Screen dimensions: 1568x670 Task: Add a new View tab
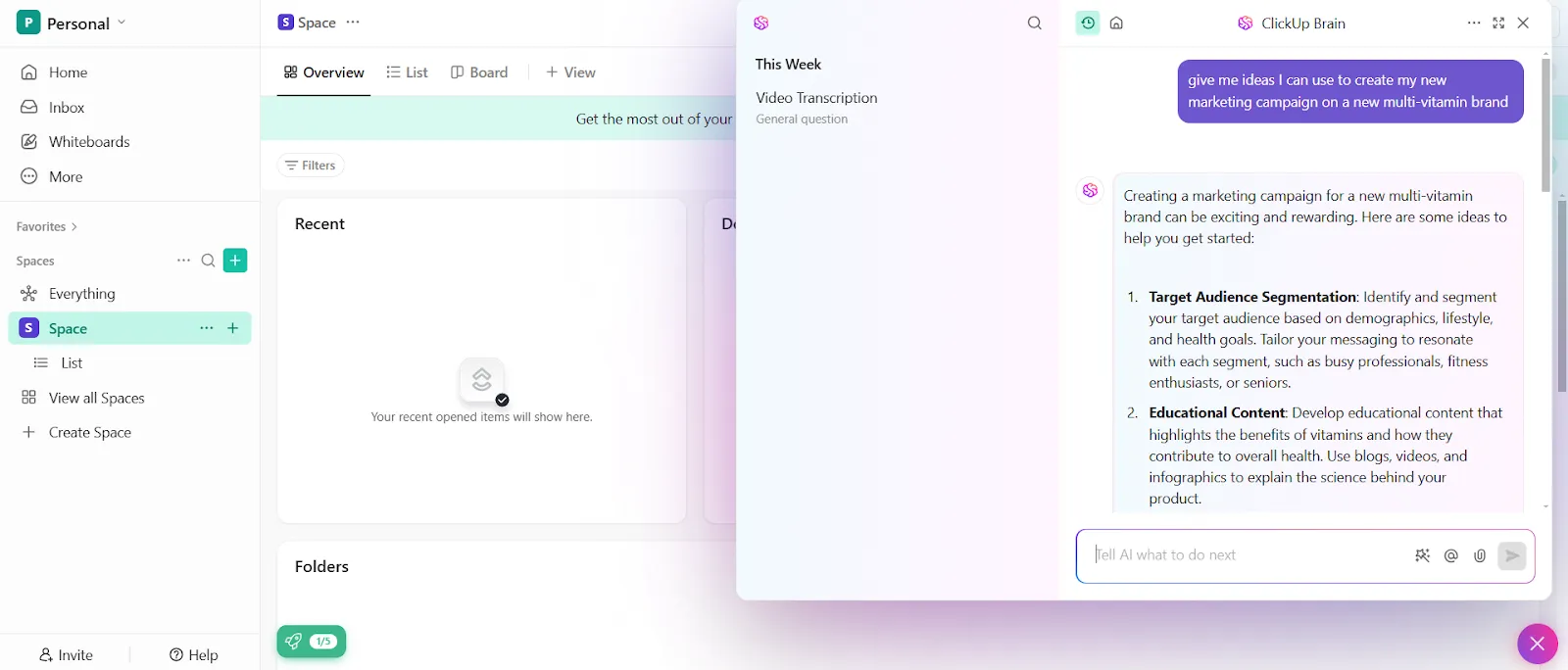point(570,72)
